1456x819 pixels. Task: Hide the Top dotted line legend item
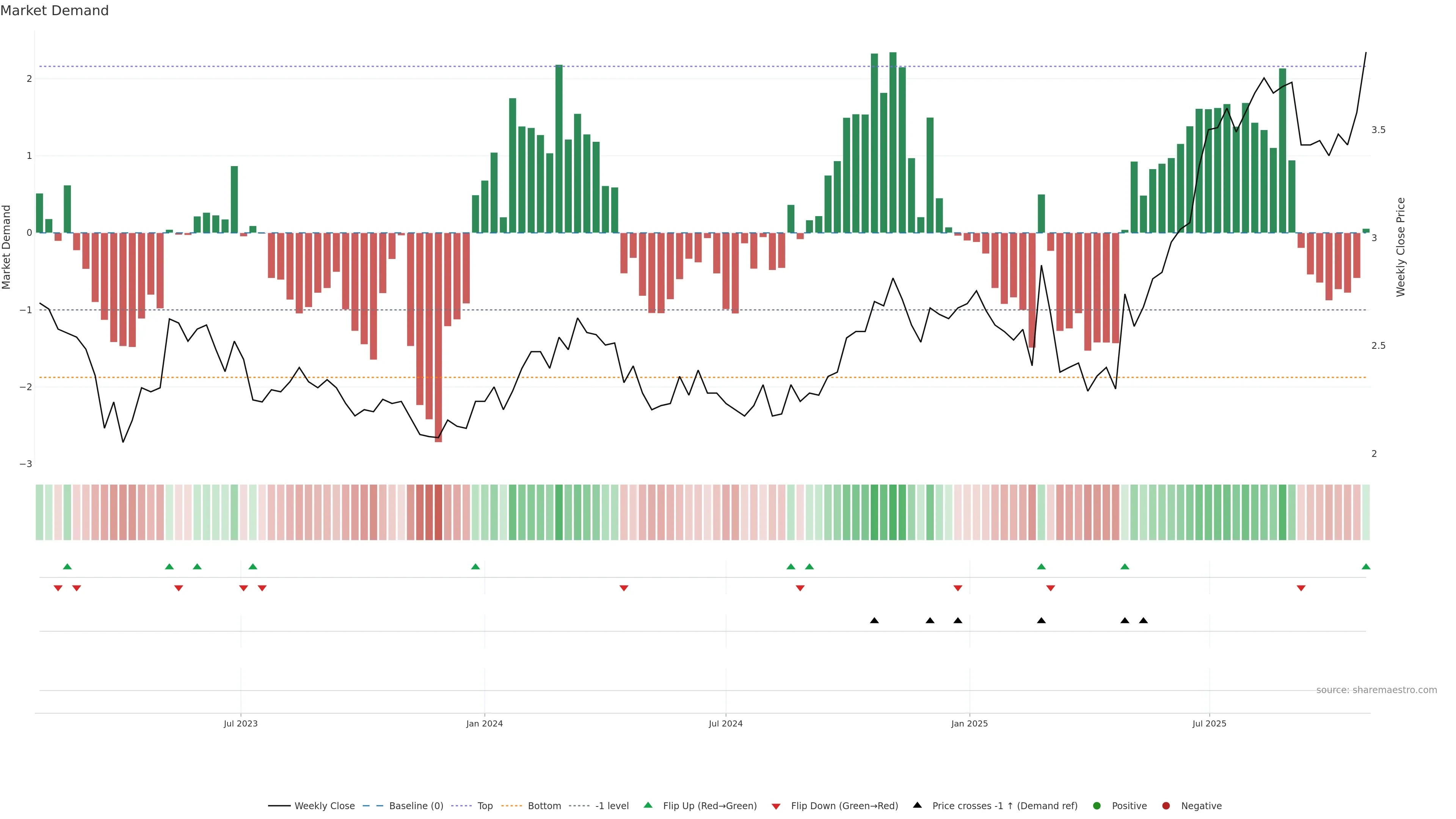tap(485, 806)
